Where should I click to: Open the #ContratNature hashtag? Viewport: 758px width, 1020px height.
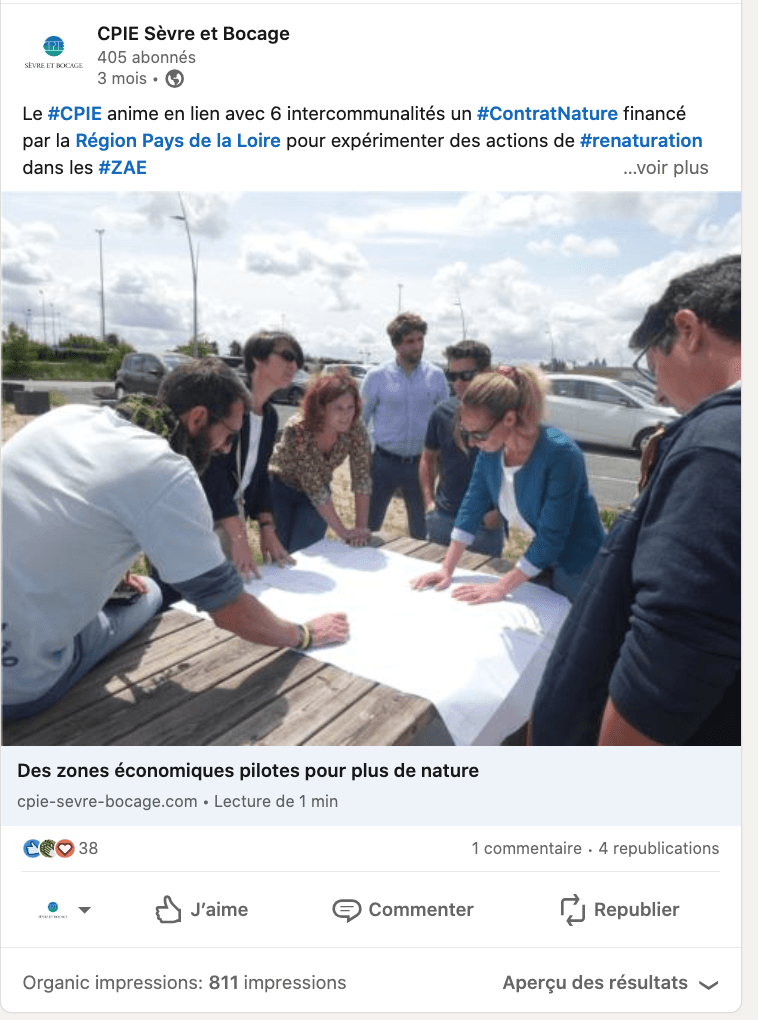547,114
